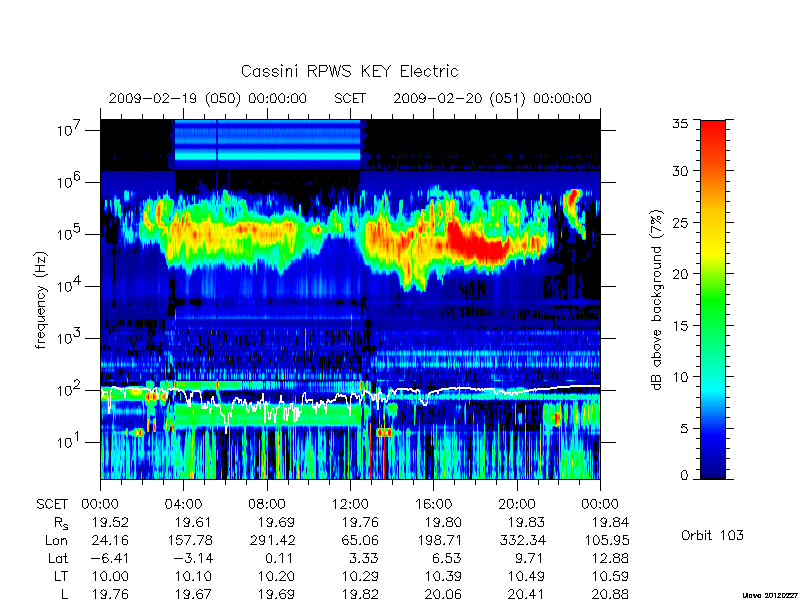Click the 10^1 frequency tick label
The width and height of the screenshot is (800, 600).
[70, 442]
